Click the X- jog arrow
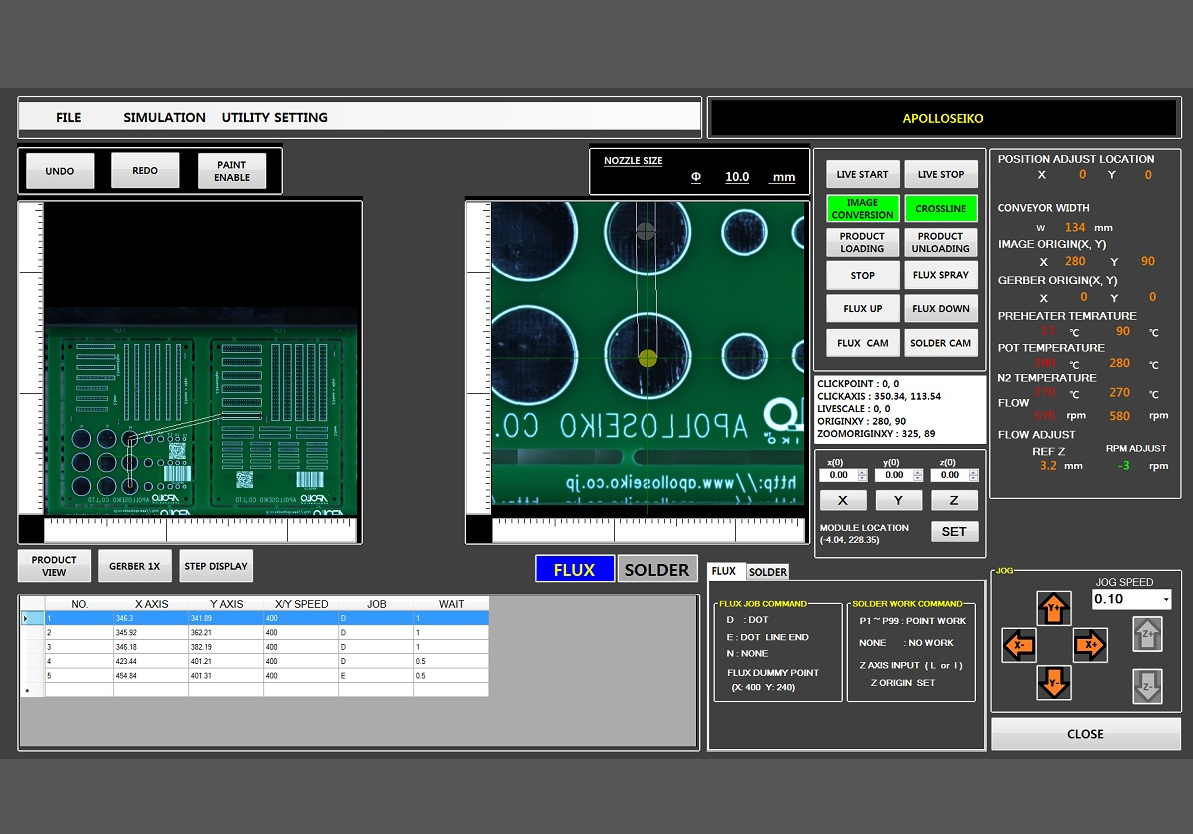Image resolution: width=1193 pixels, height=834 pixels. (1018, 646)
